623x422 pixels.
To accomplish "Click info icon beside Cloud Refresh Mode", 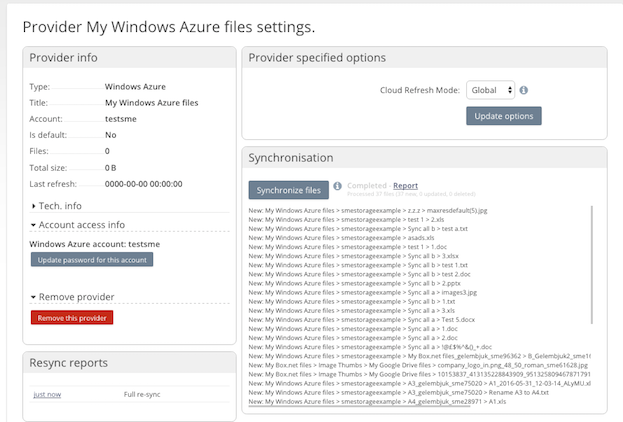I will 524,90.
